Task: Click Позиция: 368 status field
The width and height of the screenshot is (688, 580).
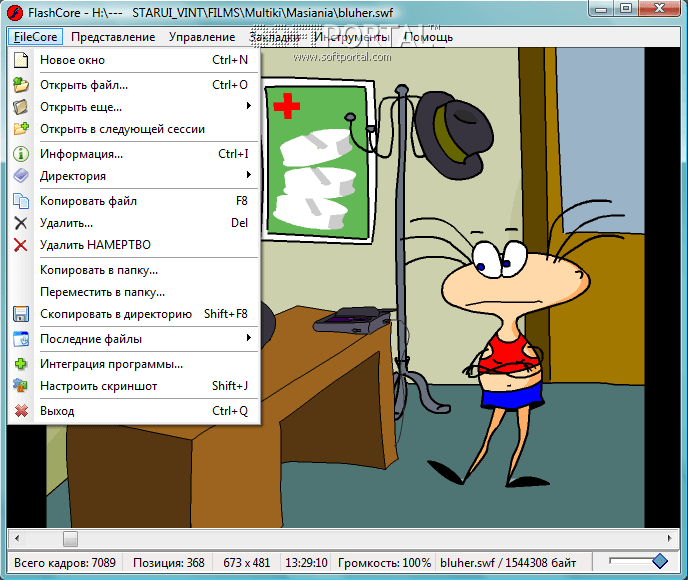Action: click(169, 563)
